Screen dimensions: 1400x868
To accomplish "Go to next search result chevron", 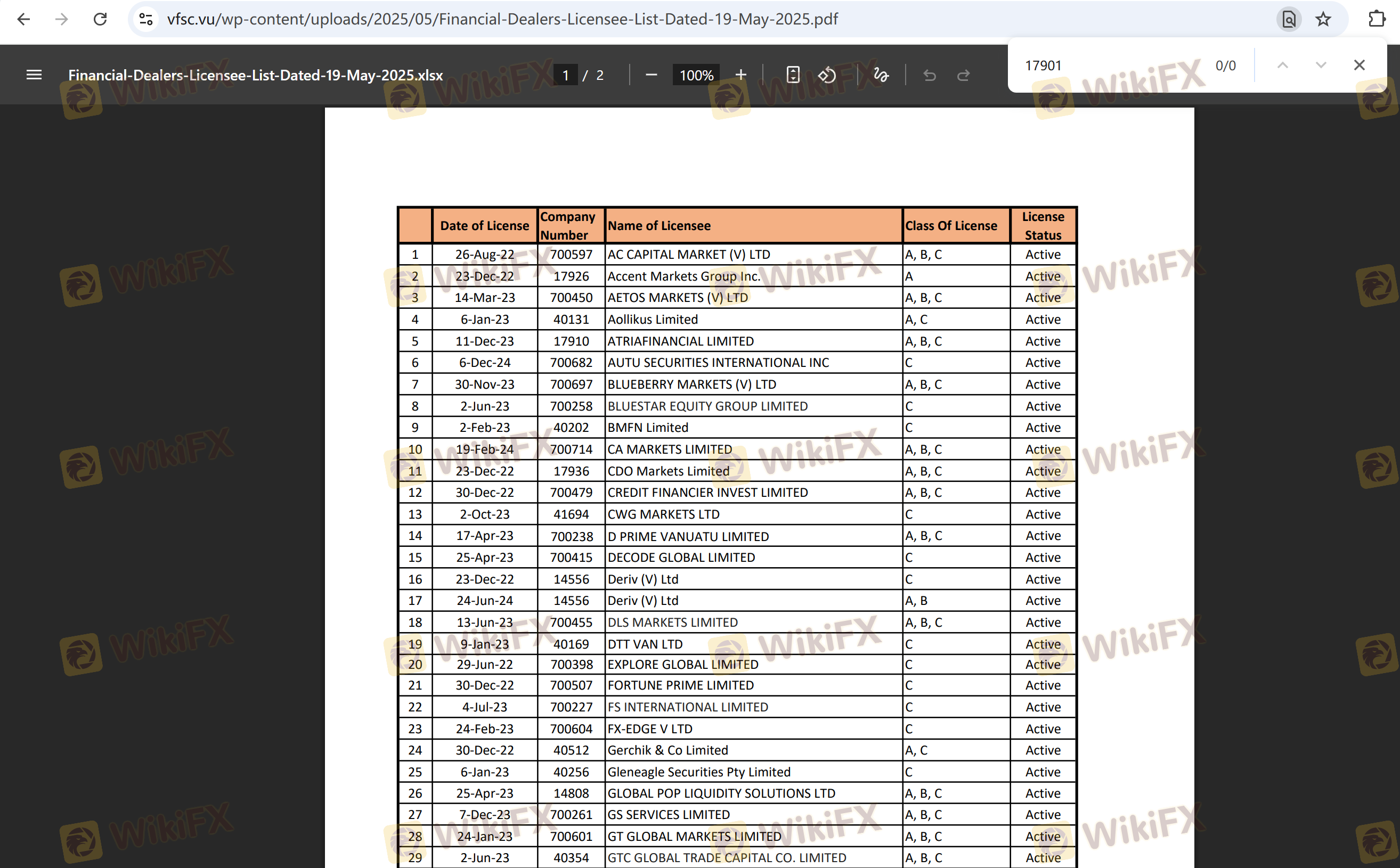I will click(1321, 65).
